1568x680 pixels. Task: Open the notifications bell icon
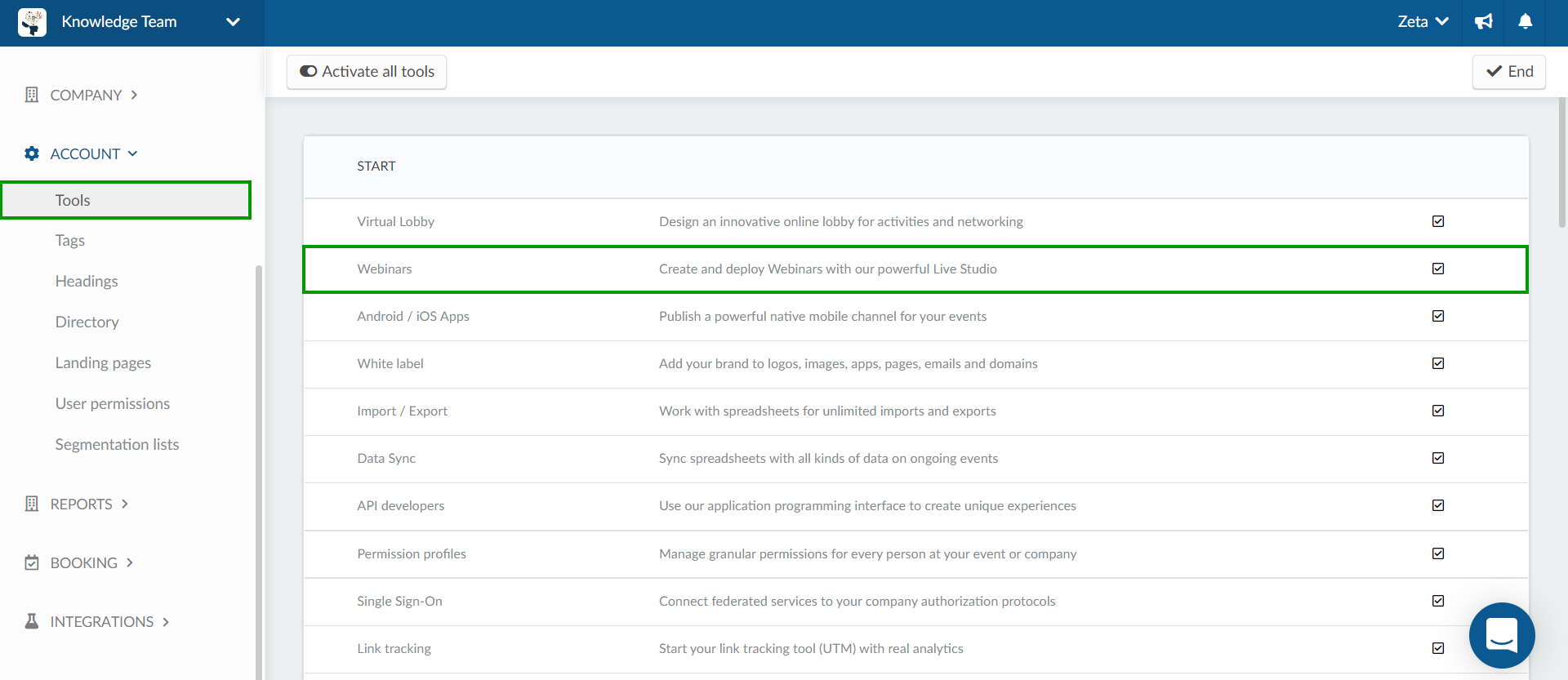click(1525, 22)
